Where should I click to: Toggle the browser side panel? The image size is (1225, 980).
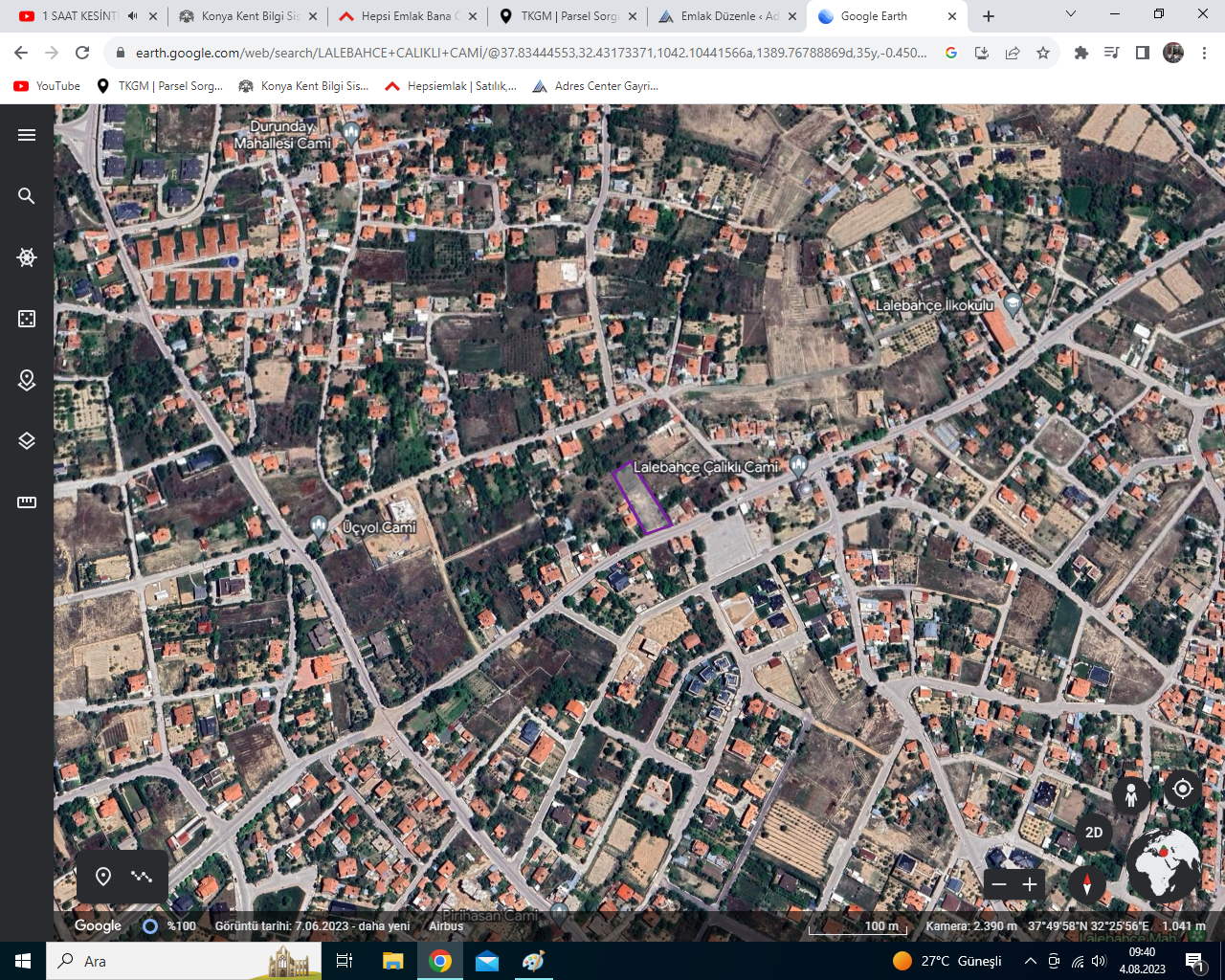(1142, 53)
